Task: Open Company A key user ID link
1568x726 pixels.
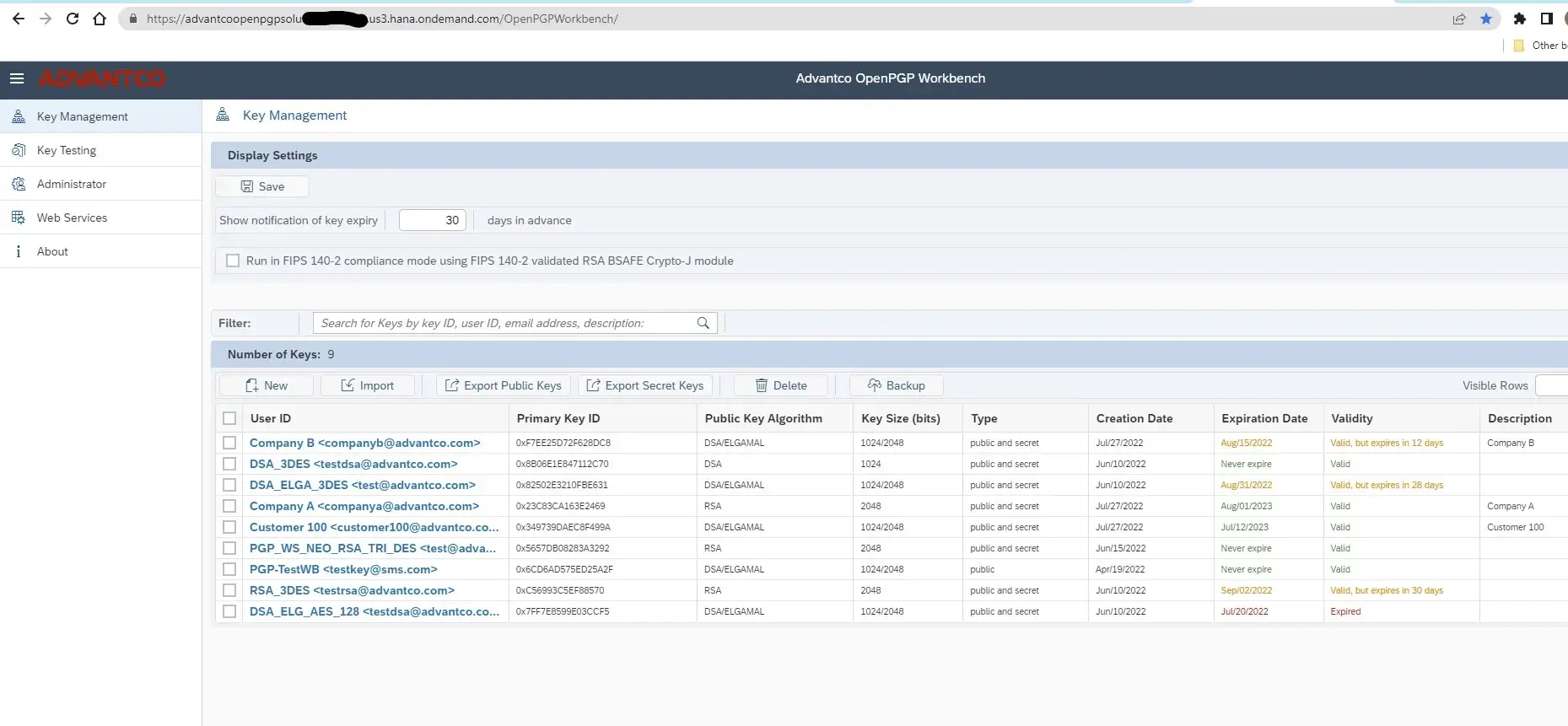Action: point(364,506)
